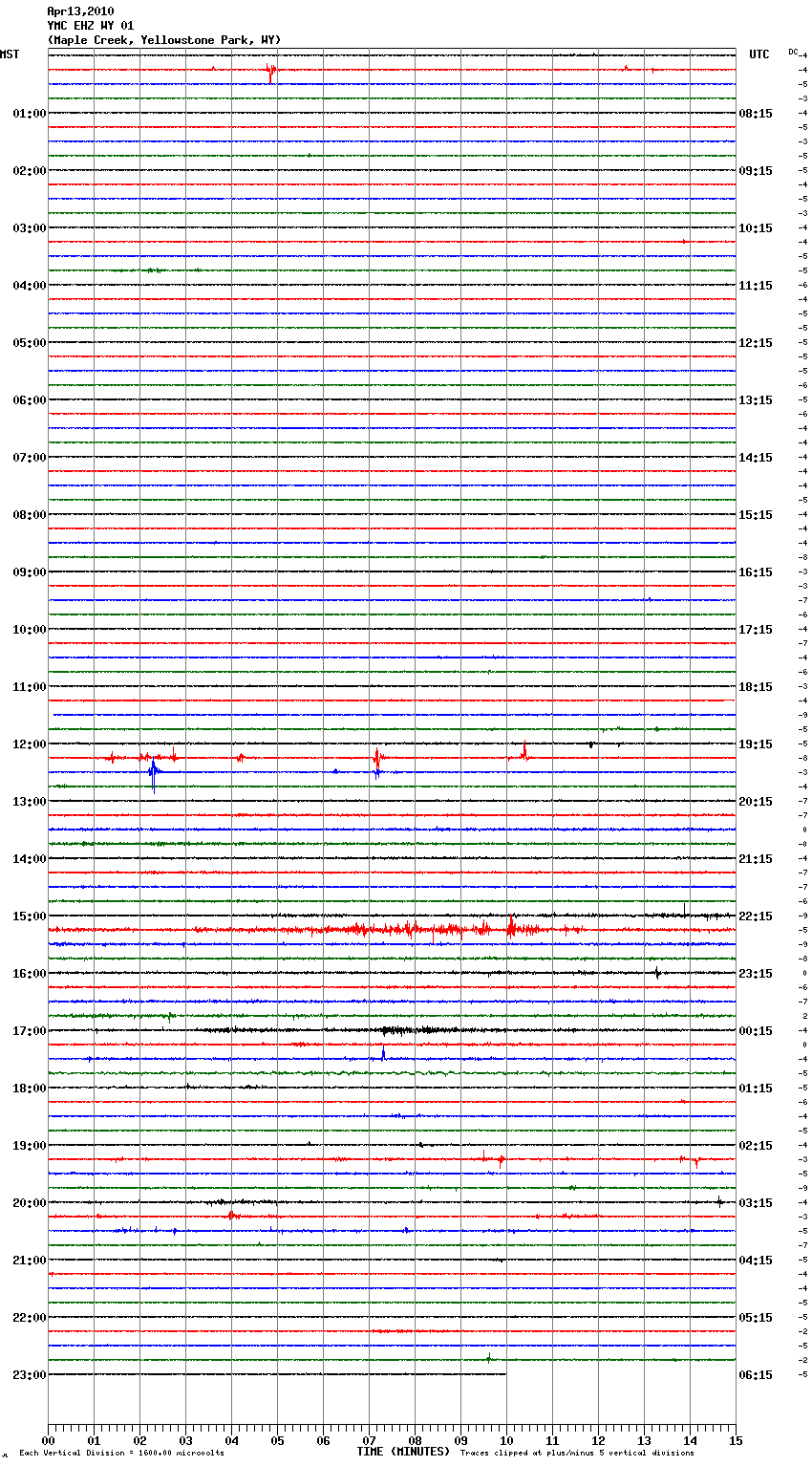Image resolution: width=812 pixels, height=1466 pixels.
Task: Click the 16:15 UTC time label
Action: coord(756,572)
